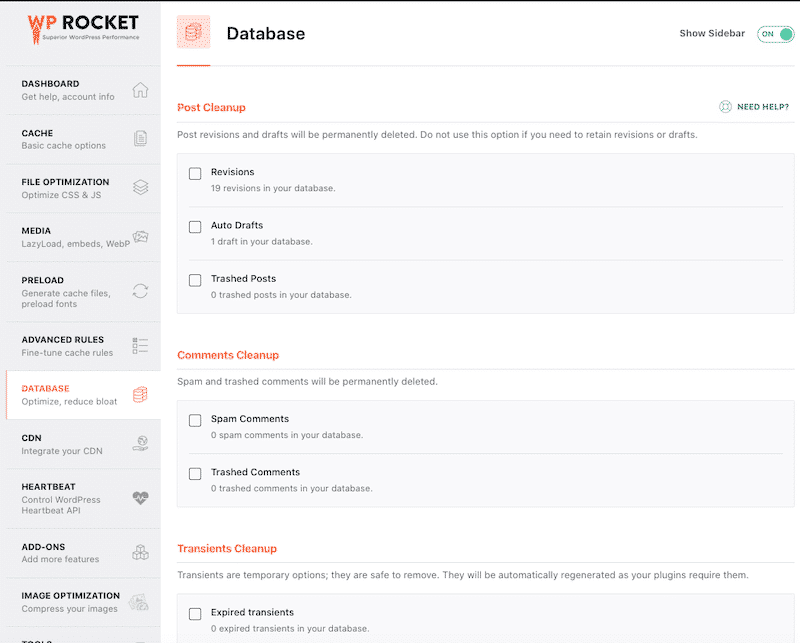The width and height of the screenshot is (800, 643).
Task: Enable Spam Comments cleanup
Action: 195,420
